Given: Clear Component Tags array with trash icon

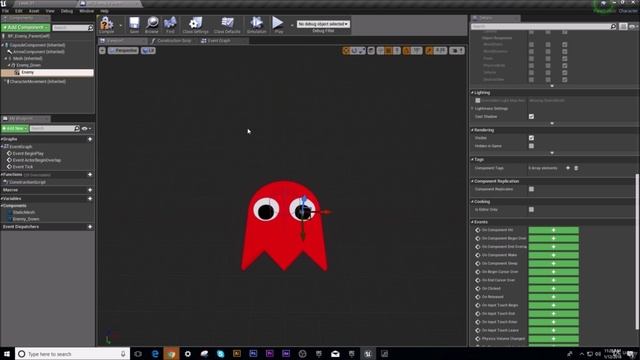Looking at the screenshot, I should pos(576,168).
